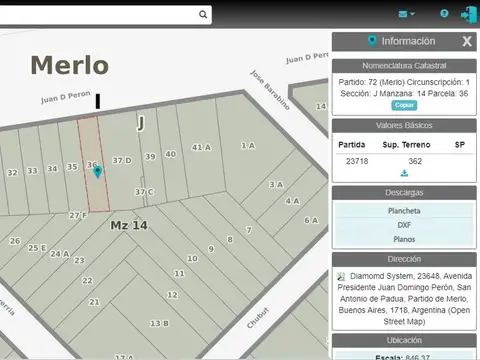Select parcel 41 A on map

point(201,147)
